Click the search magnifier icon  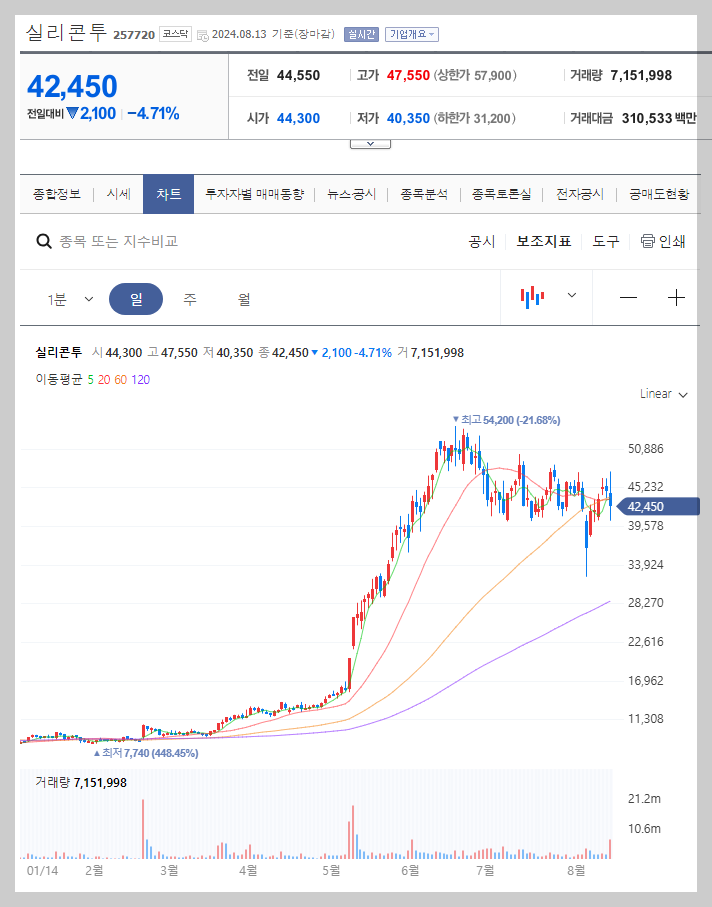pos(43,241)
